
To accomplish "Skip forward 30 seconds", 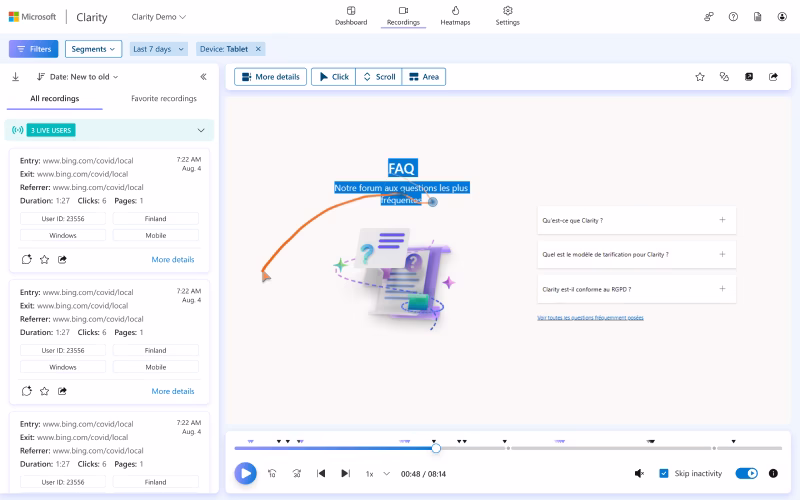I will 297,473.
